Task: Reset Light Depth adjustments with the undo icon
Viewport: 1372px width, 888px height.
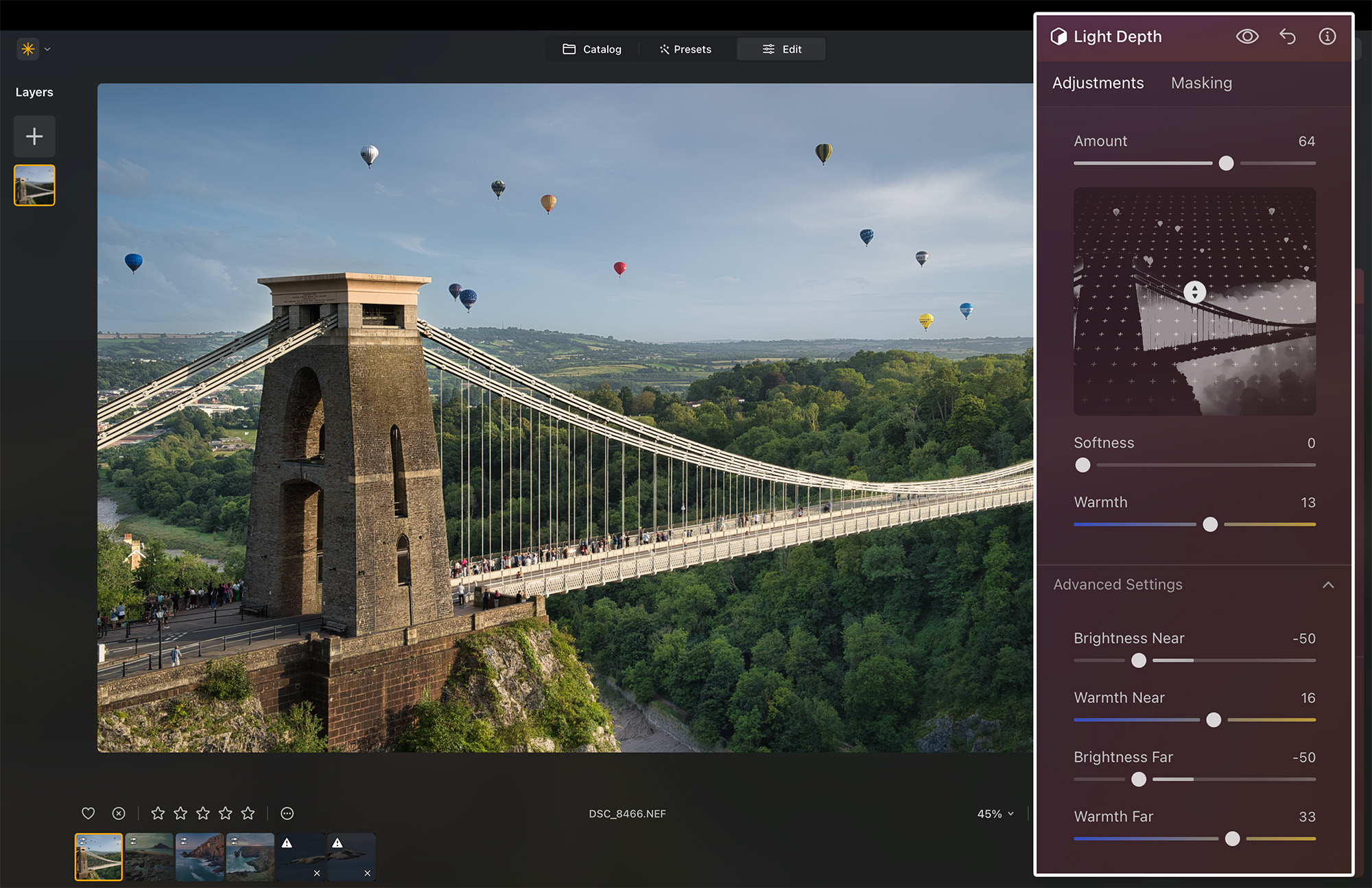Action: pos(1288,36)
